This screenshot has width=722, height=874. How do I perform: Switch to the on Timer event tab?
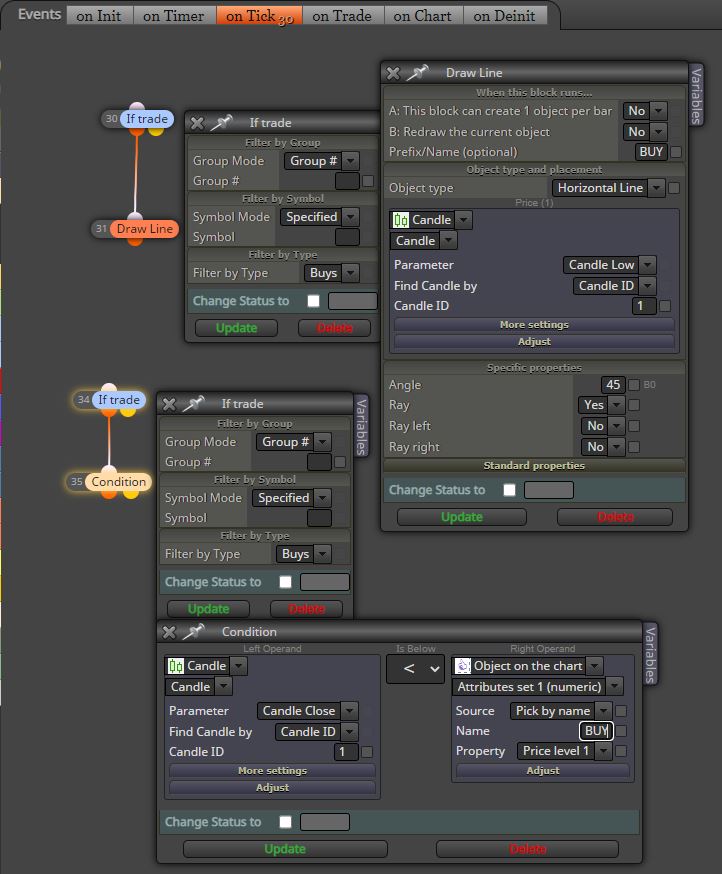pos(174,16)
